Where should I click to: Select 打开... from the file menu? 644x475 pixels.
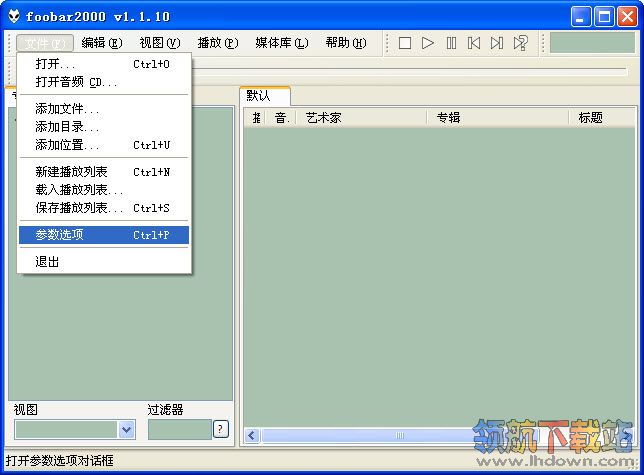click(x=104, y=64)
